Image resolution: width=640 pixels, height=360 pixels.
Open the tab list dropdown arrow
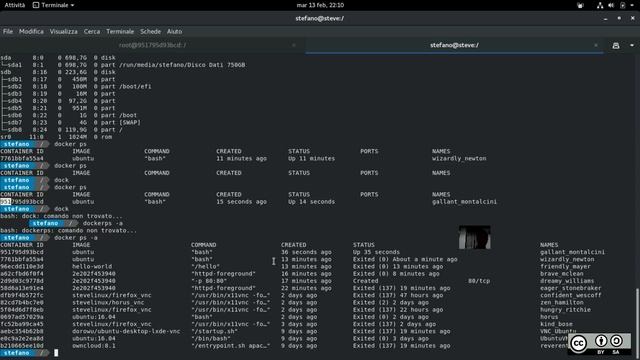pyautogui.click(x=632, y=46)
